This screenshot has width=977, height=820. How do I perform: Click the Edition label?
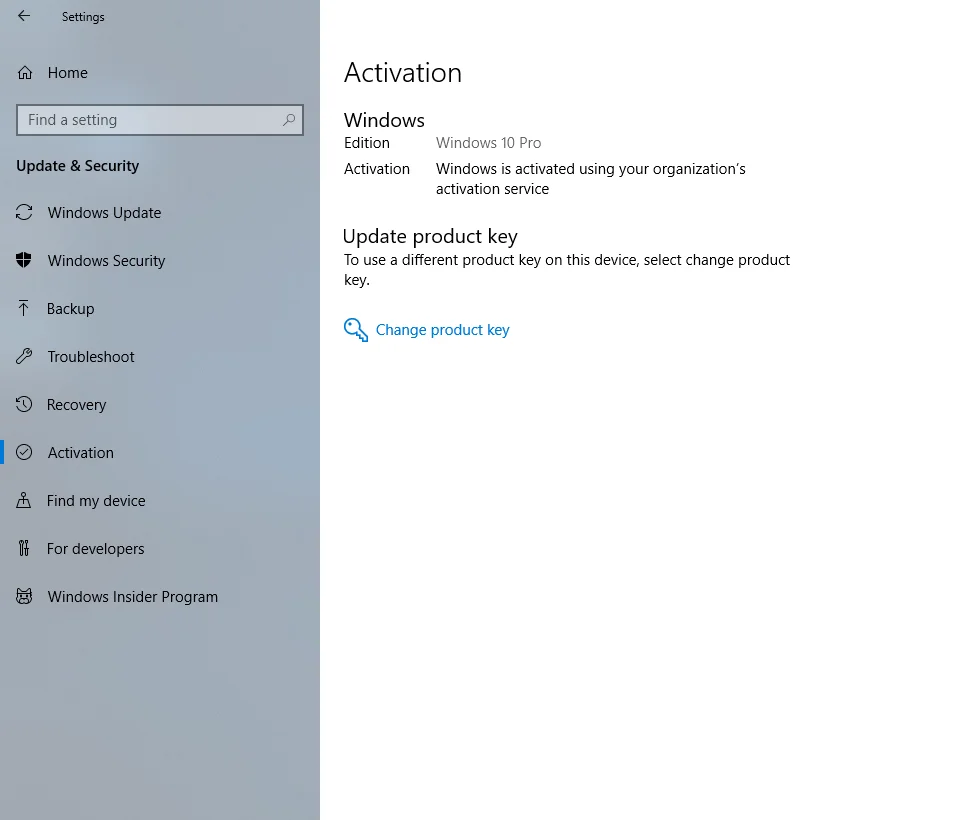tap(366, 143)
